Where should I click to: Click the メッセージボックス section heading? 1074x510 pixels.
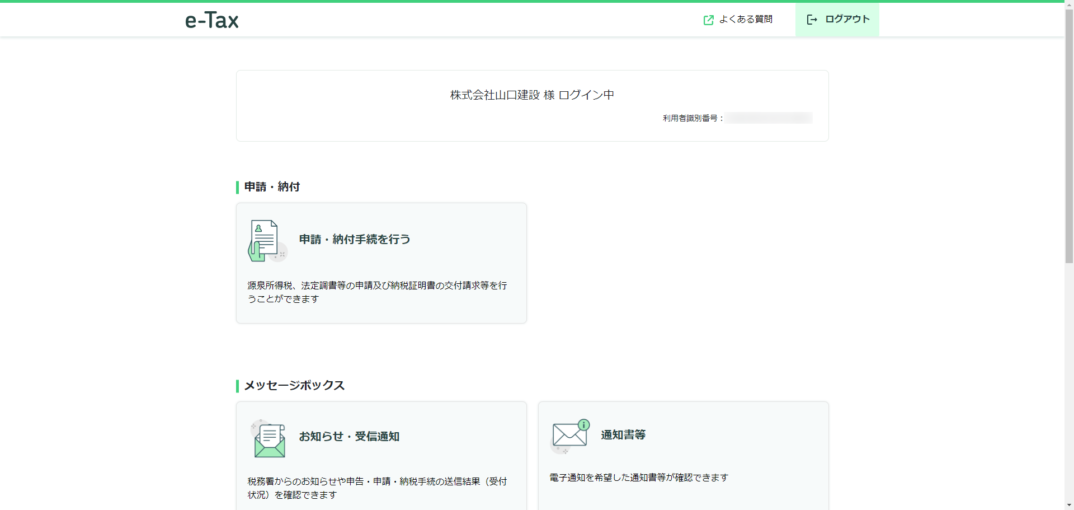295,385
